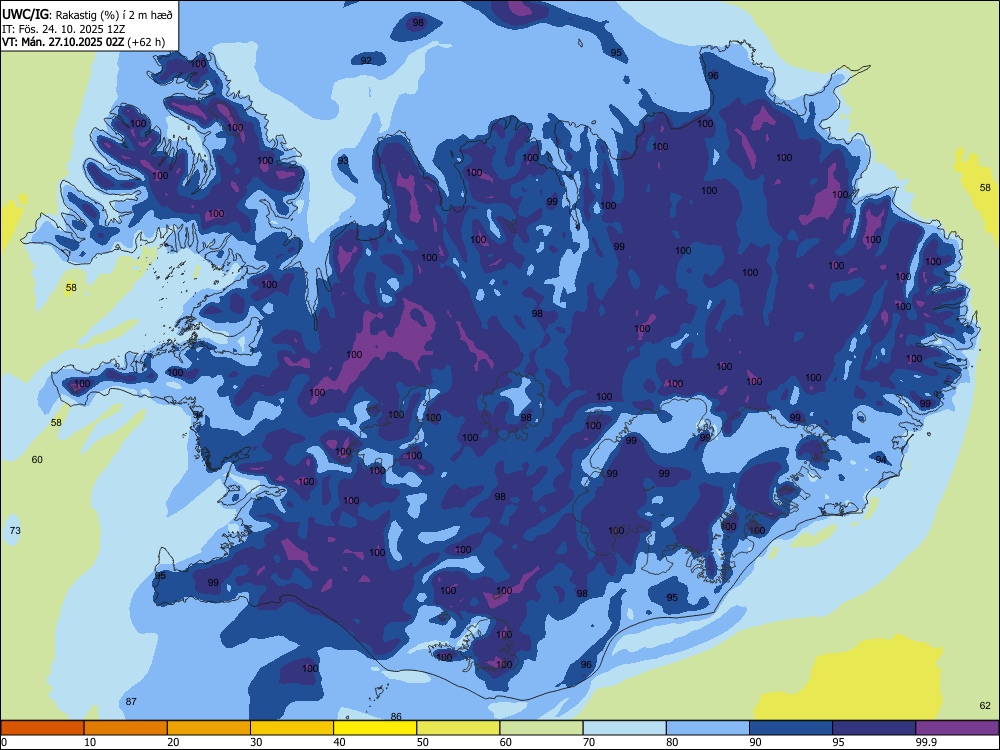The image size is (1000, 750).
Task: Click the 90–95 dark blue legend swatch
Action: coord(791,728)
